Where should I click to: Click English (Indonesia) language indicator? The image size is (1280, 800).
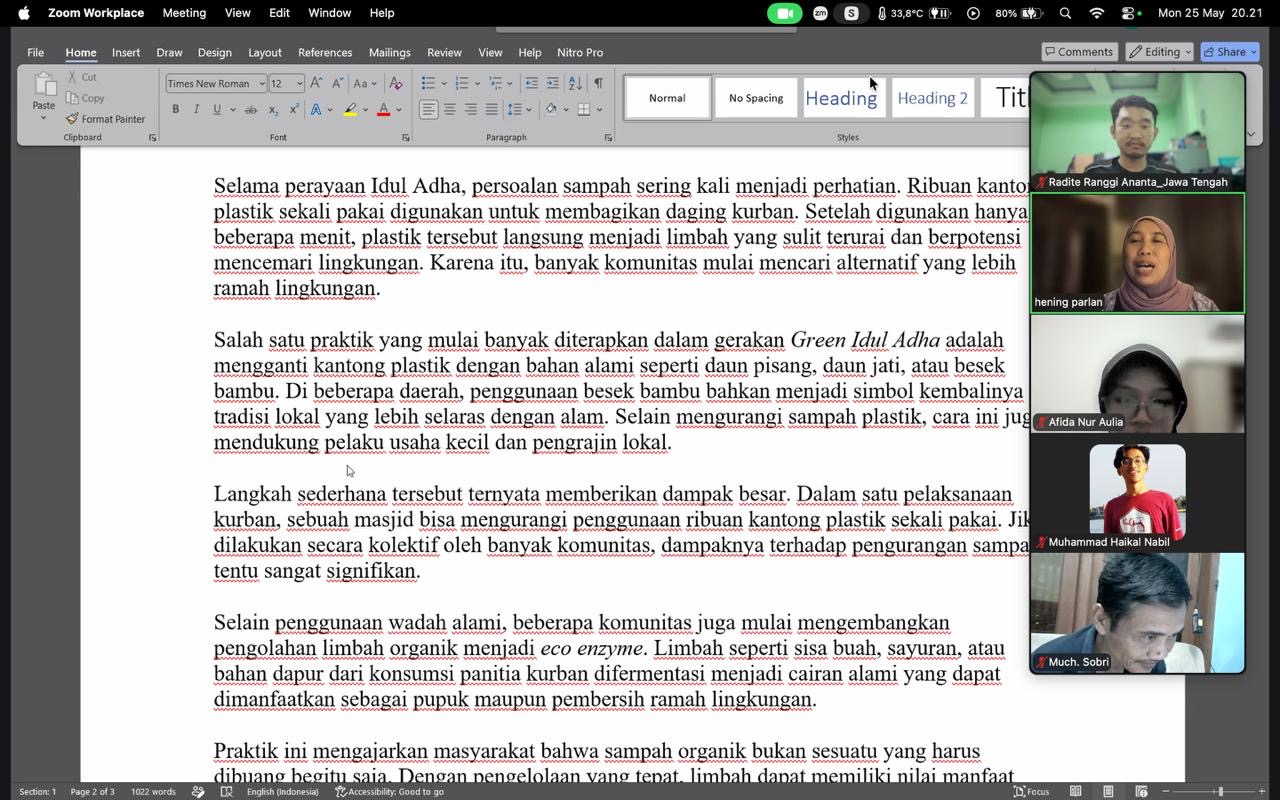282,791
